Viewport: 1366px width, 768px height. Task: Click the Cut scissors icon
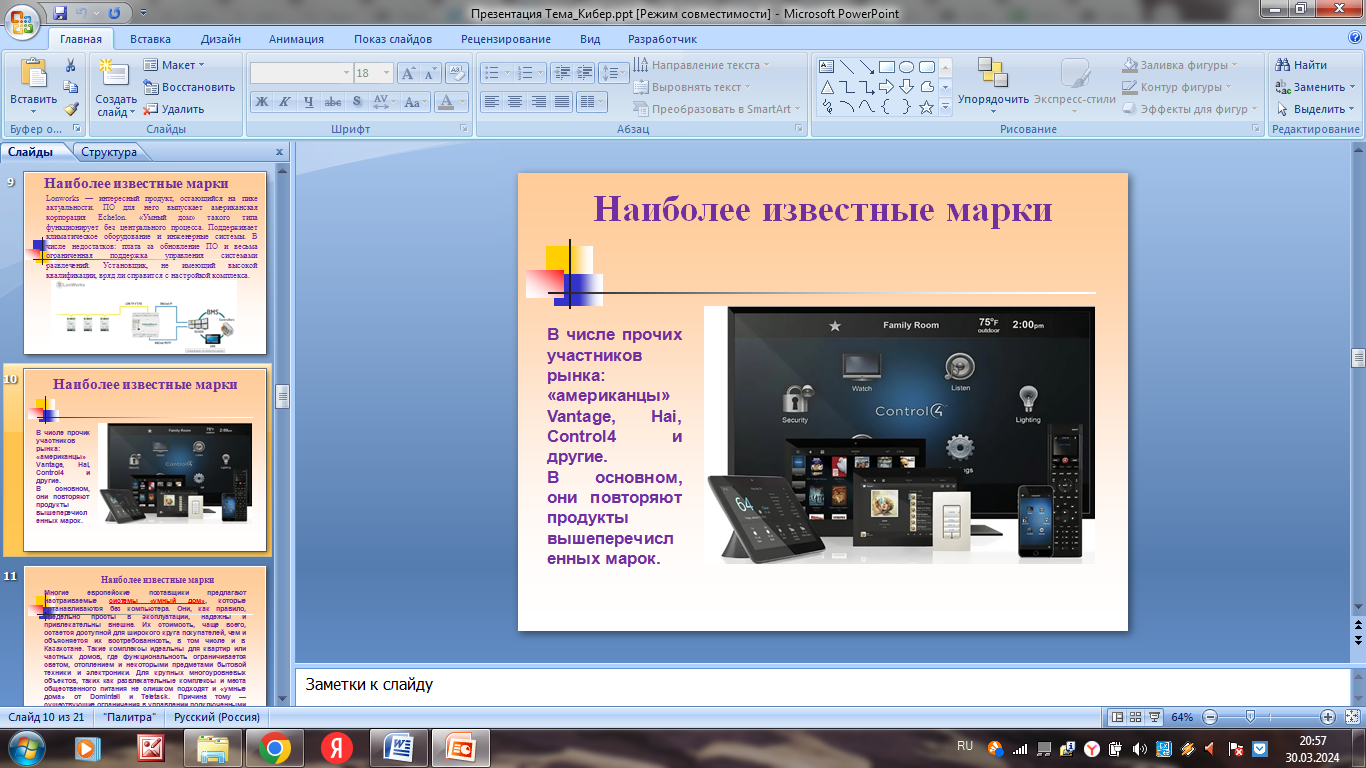click(x=71, y=65)
